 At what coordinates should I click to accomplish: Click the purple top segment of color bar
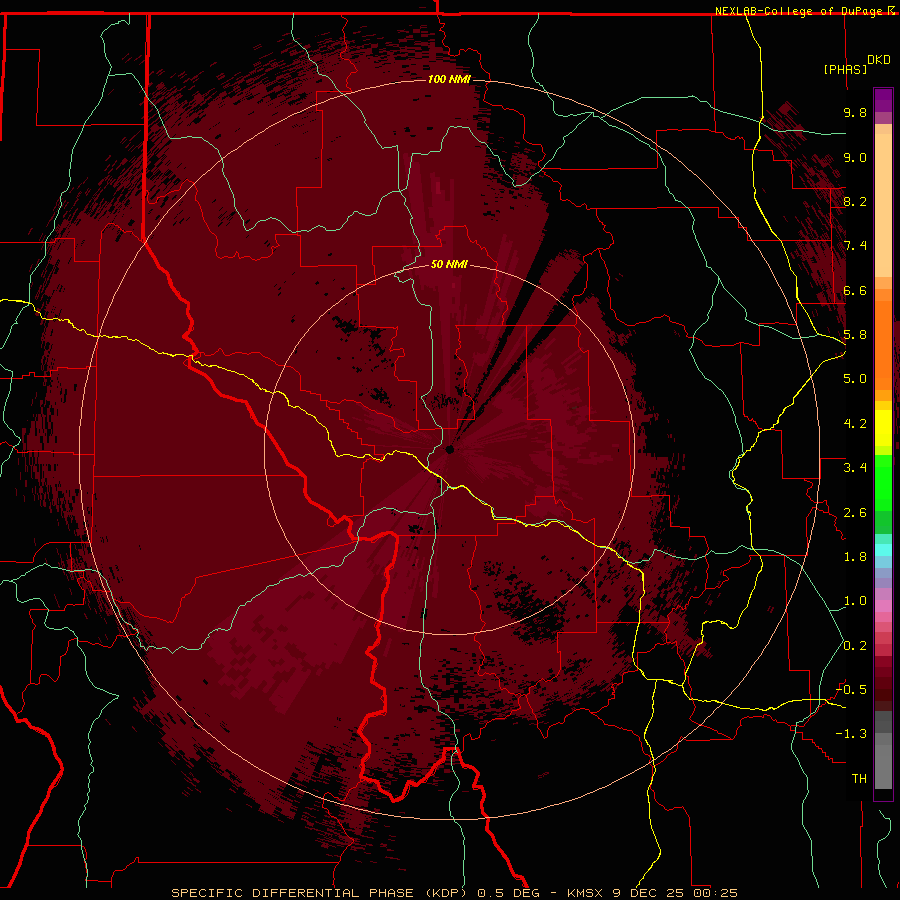(x=883, y=100)
